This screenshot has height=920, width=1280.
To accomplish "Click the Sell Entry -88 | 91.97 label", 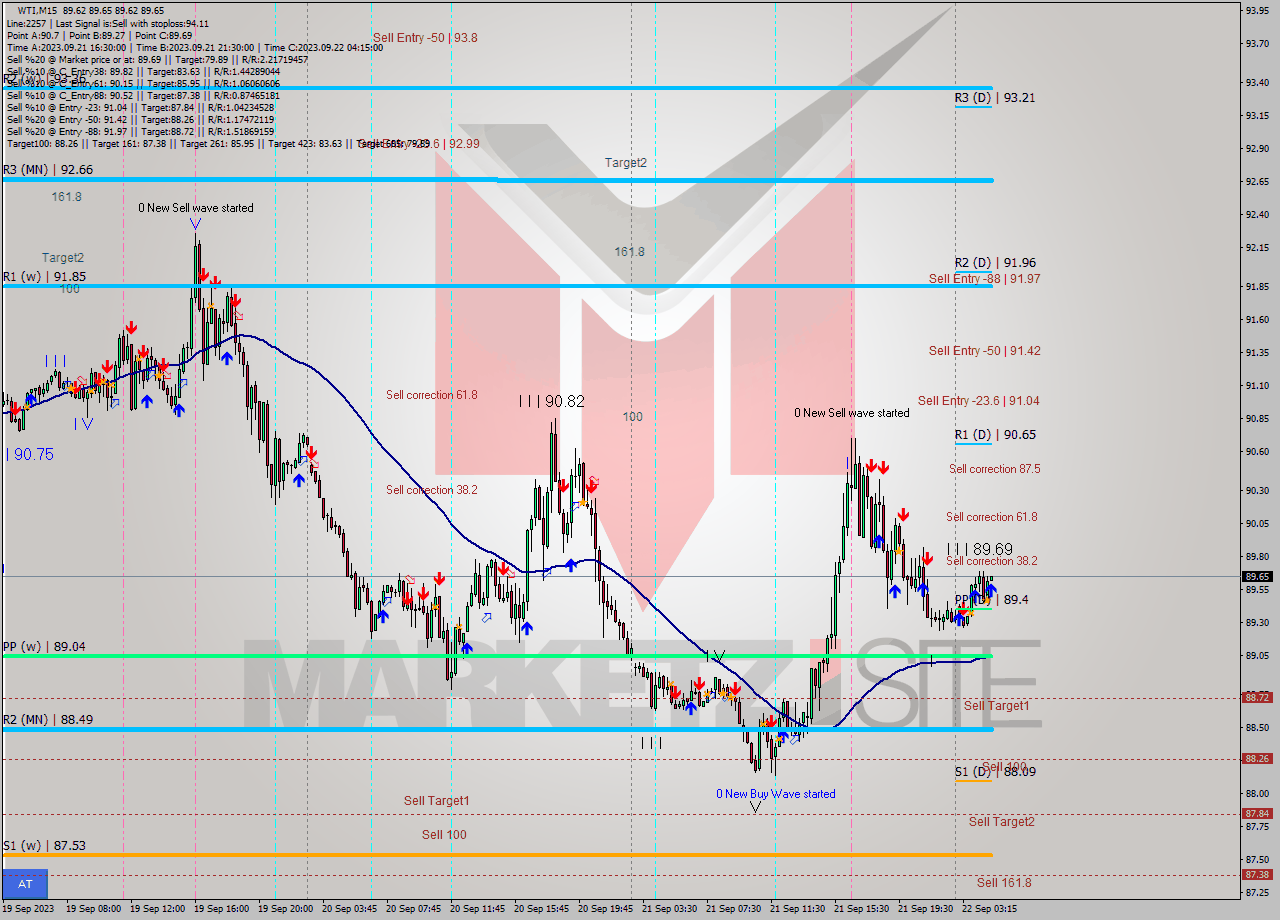I will (984, 279).
